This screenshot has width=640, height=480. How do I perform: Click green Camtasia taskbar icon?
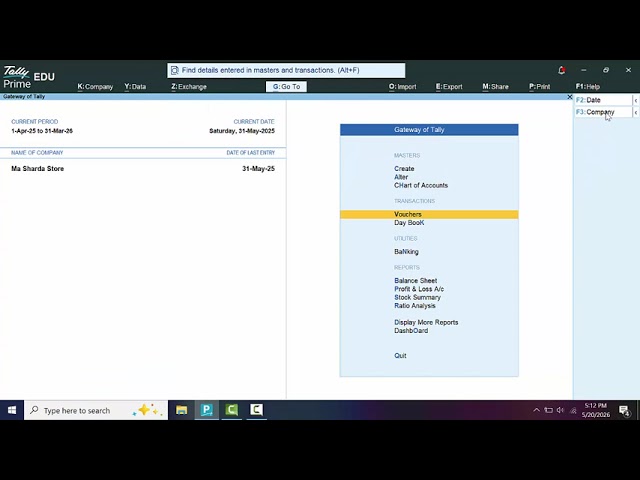[x=231, y=410]
